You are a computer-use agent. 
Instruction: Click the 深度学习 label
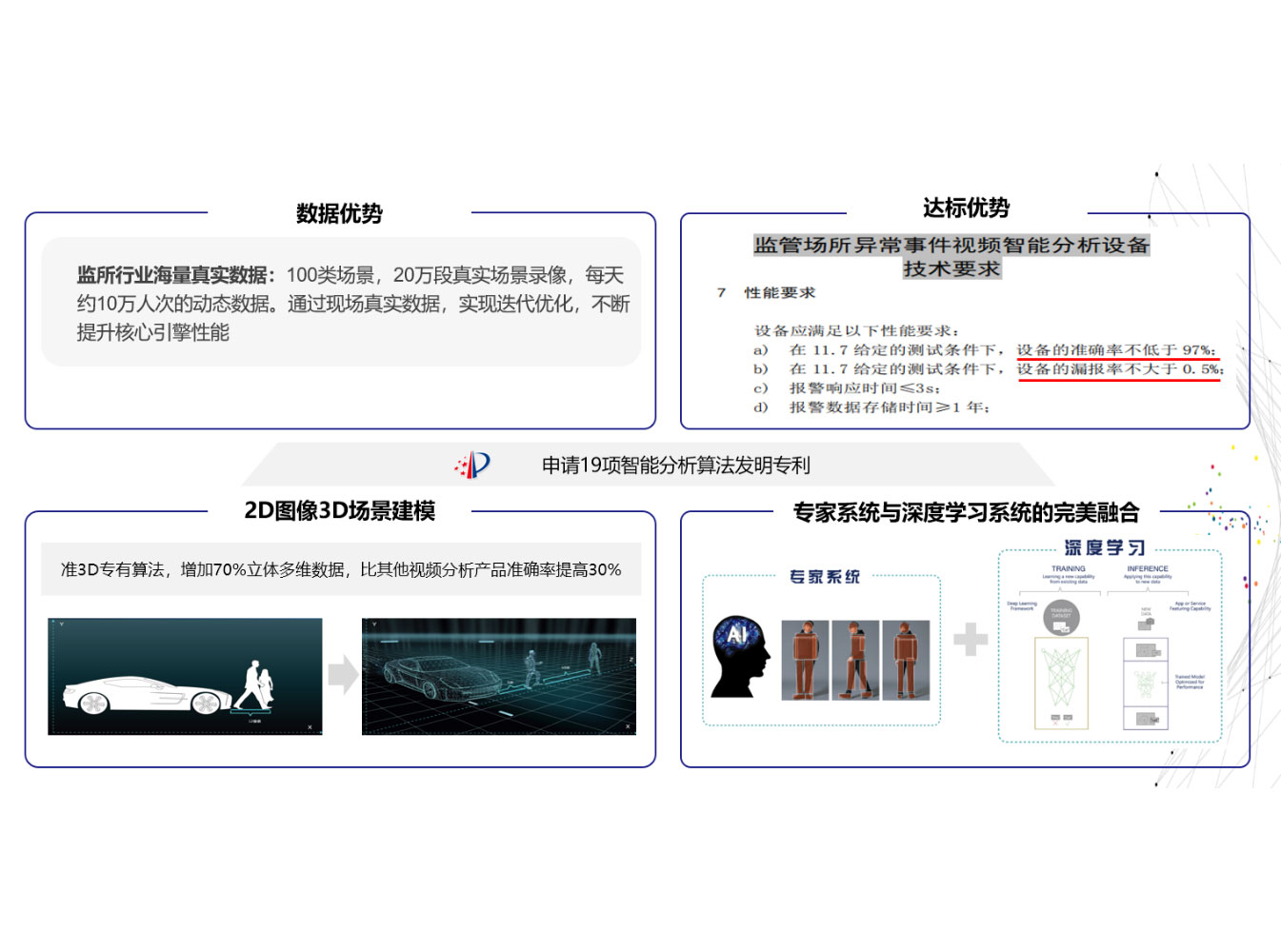point(1105,548)
